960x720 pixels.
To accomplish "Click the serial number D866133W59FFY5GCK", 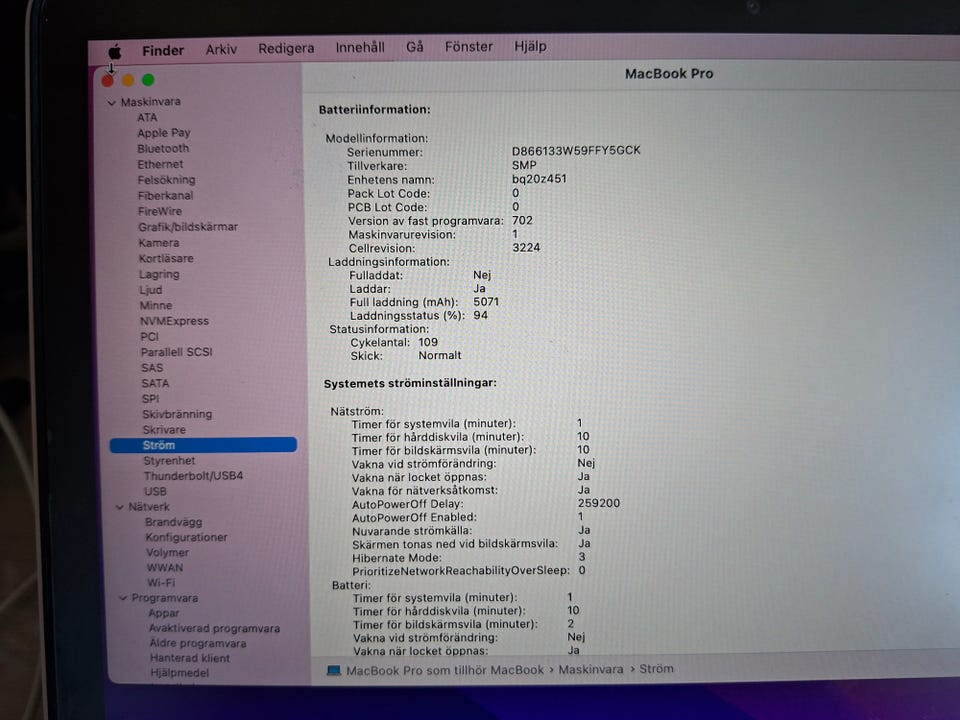I will (576, 151).
